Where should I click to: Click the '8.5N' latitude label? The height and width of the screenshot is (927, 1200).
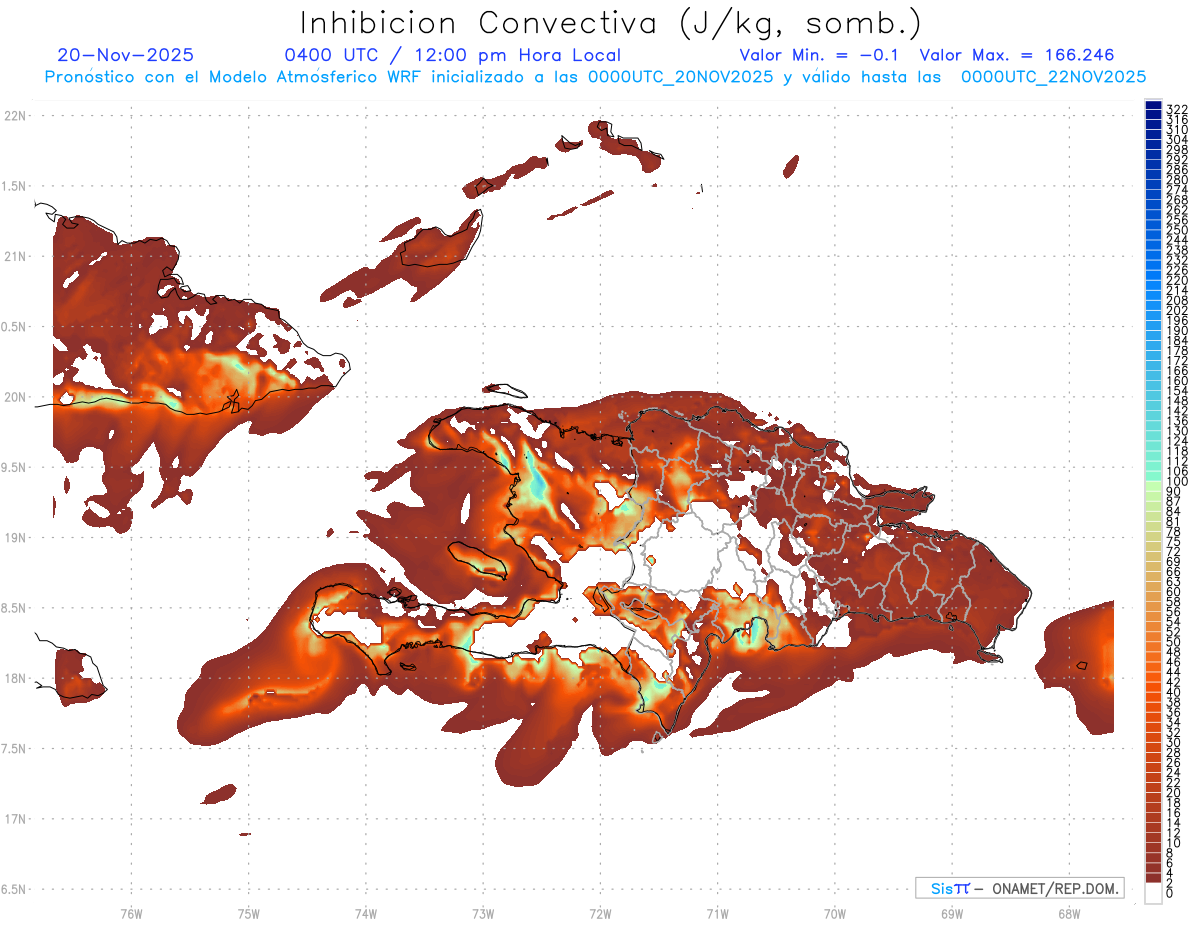14,608
